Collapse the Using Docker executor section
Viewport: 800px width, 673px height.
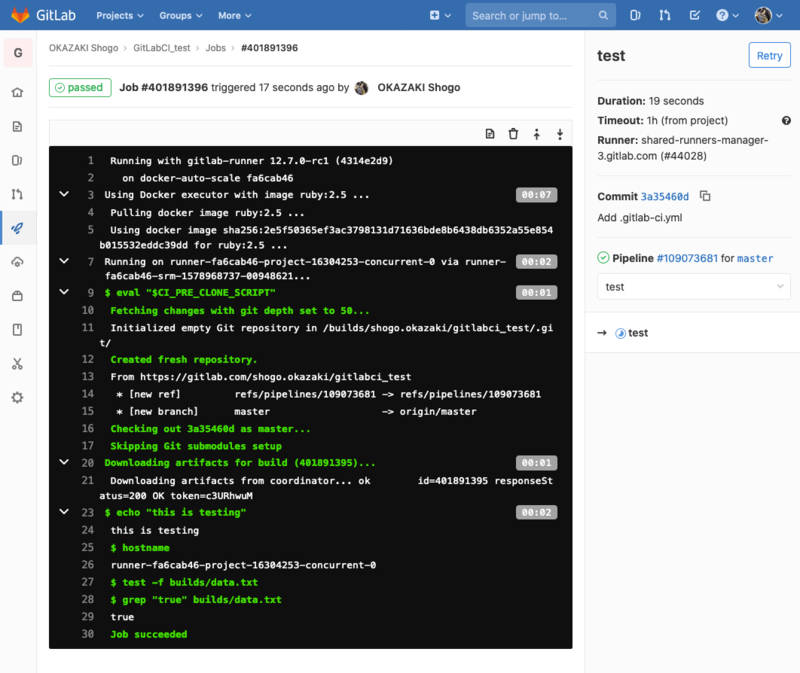tap(64, 194)
